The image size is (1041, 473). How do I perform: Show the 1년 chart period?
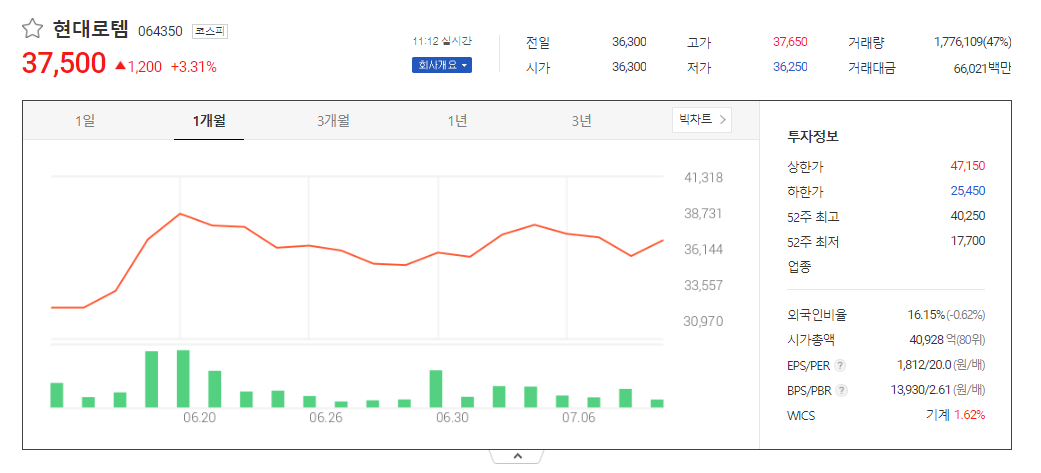457,121
